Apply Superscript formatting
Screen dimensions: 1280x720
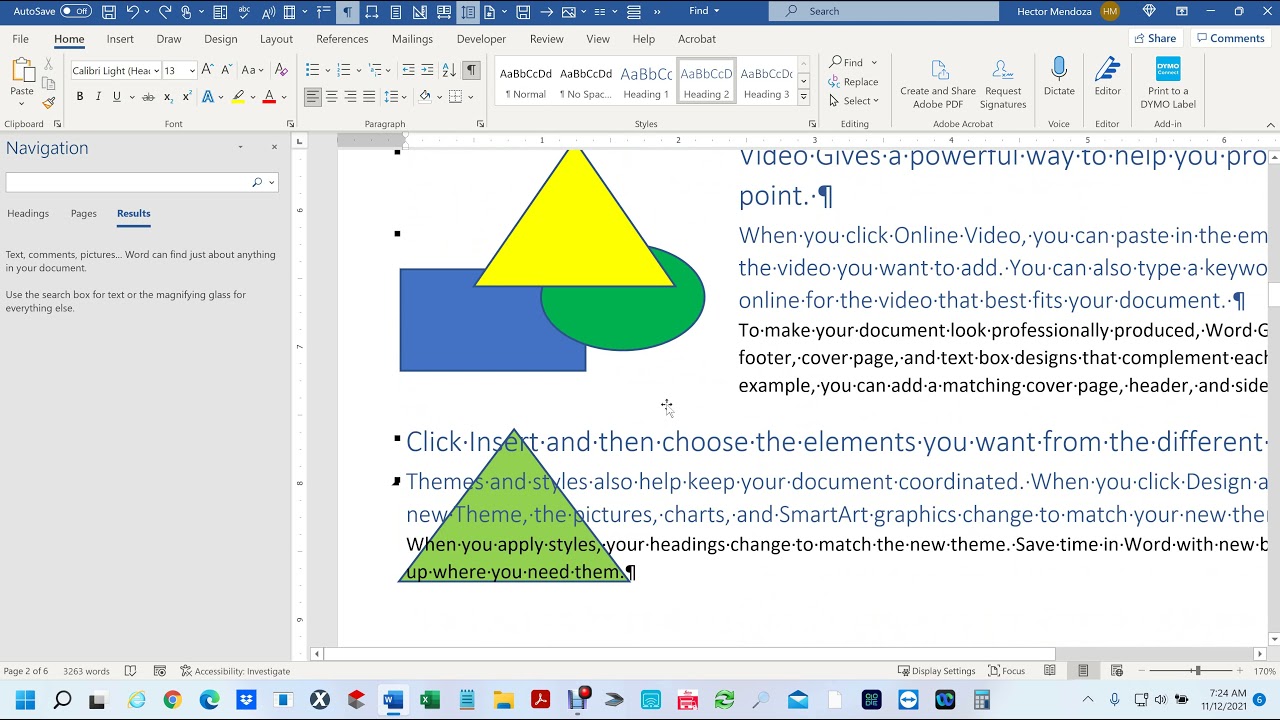click(186, 97)
